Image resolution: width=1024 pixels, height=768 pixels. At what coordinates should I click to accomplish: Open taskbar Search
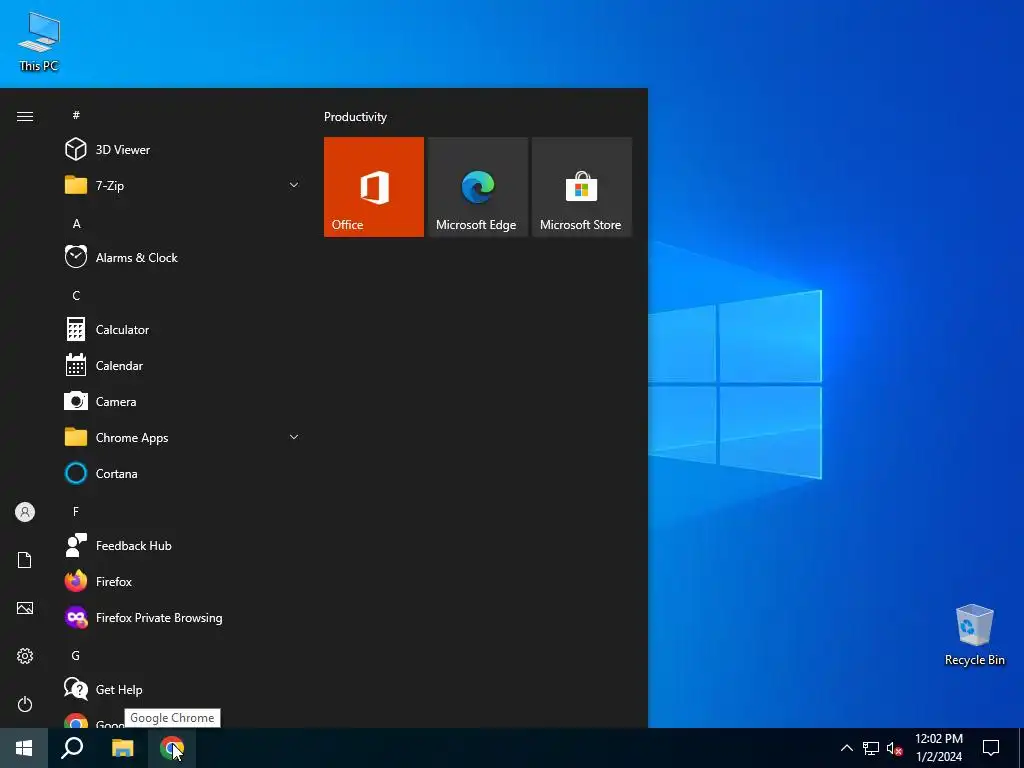pyautogui.click(x=72, y=748)
